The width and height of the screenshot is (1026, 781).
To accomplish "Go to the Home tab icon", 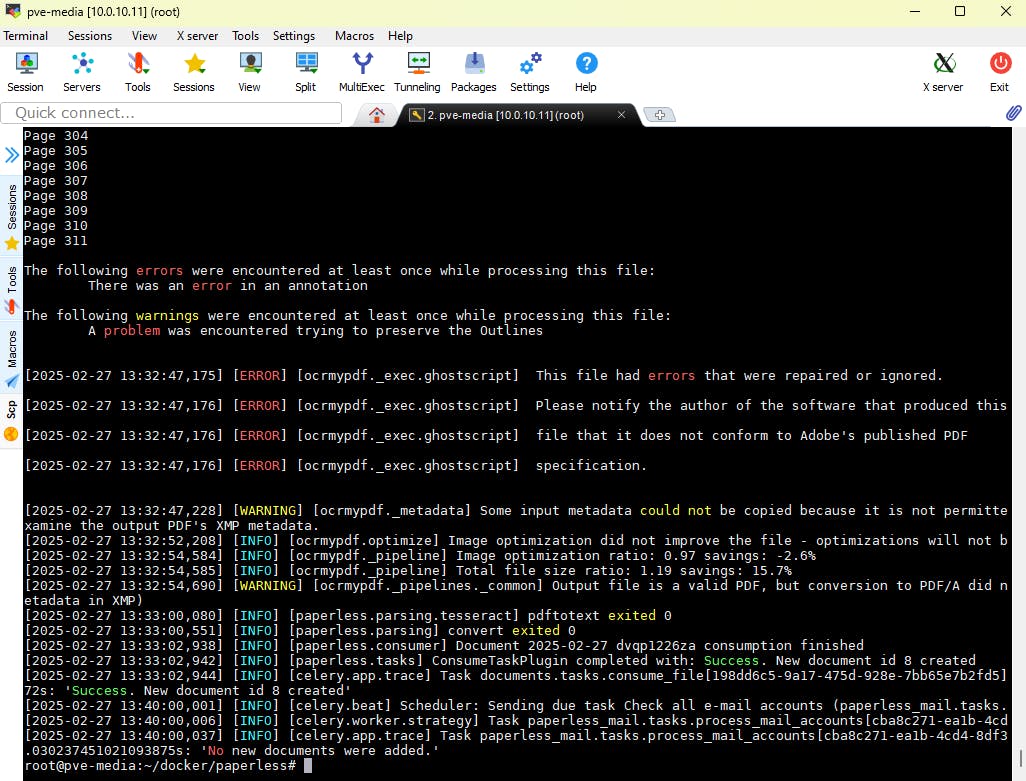I will (376, 115).
